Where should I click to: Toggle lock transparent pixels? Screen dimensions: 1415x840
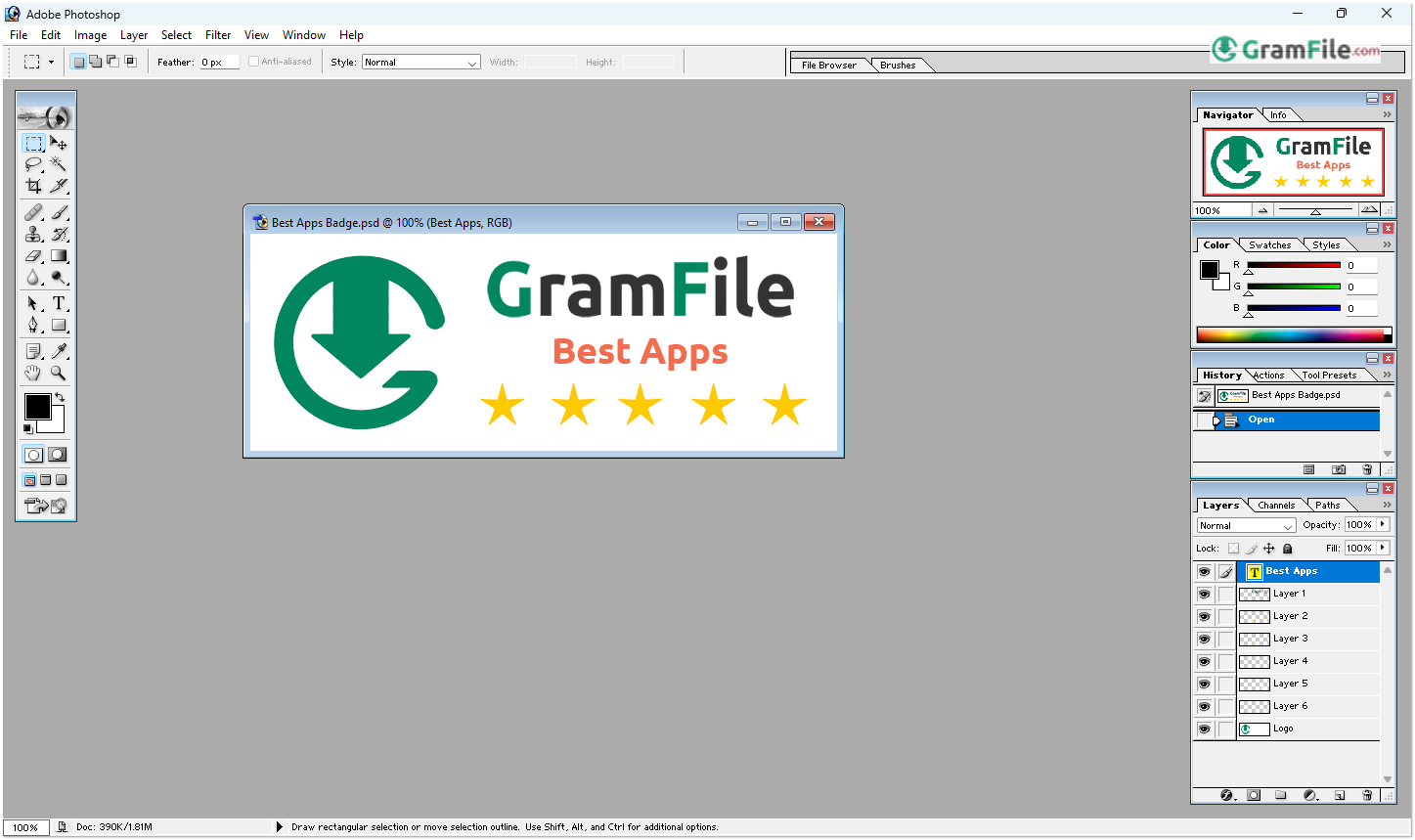pos(1233,549)
